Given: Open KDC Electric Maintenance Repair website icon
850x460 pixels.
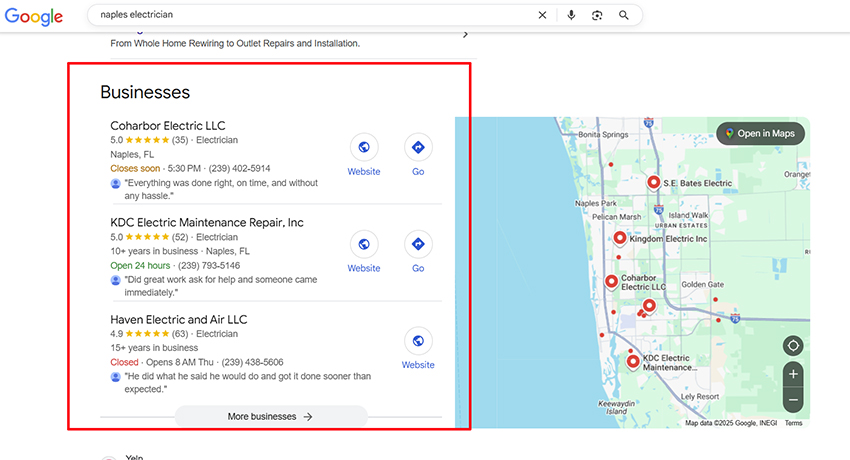Looking at the screenshot, I should [x=364, y=244].
